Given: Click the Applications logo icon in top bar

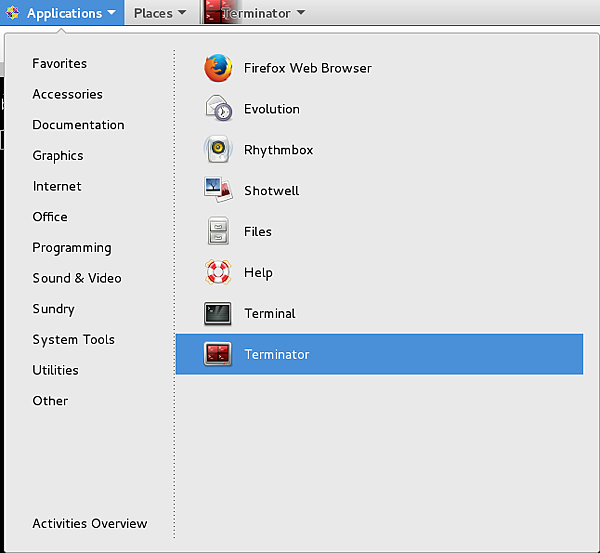Looking at the screenshot, I should pos(12,13).
